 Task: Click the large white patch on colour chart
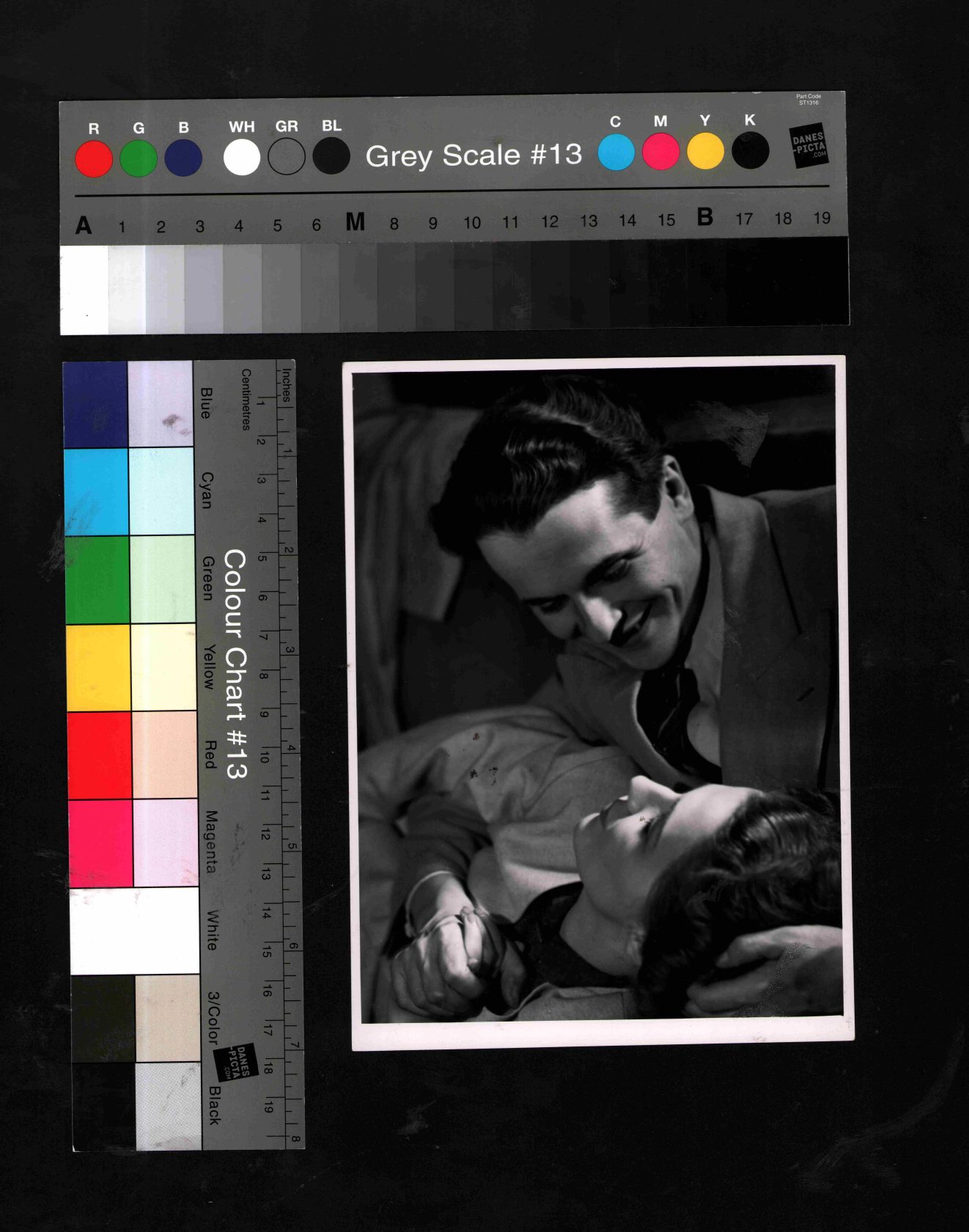point(134,931)
